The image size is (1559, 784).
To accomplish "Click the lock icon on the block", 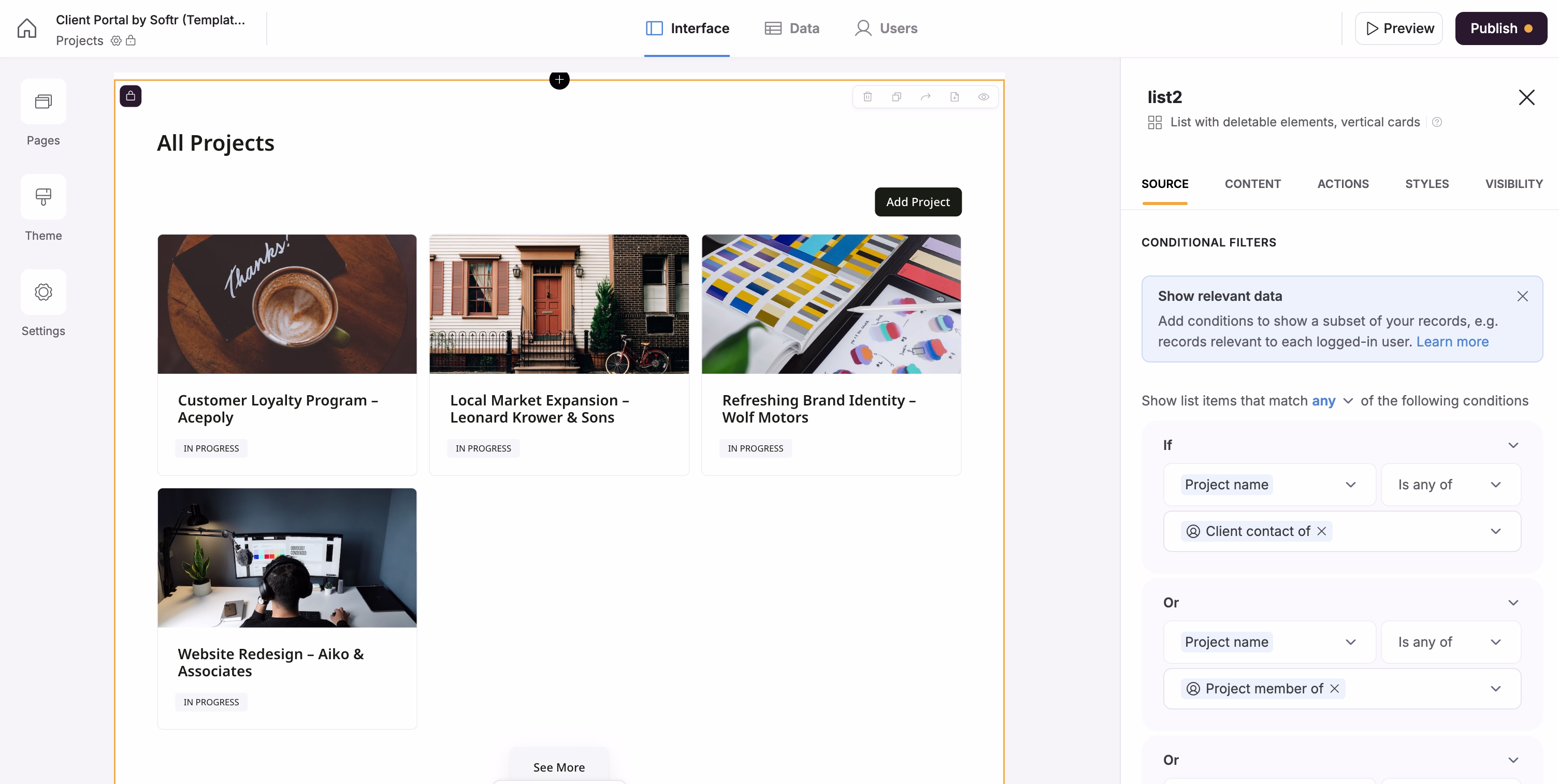I will pyautogui.click(x=131, y=96).
